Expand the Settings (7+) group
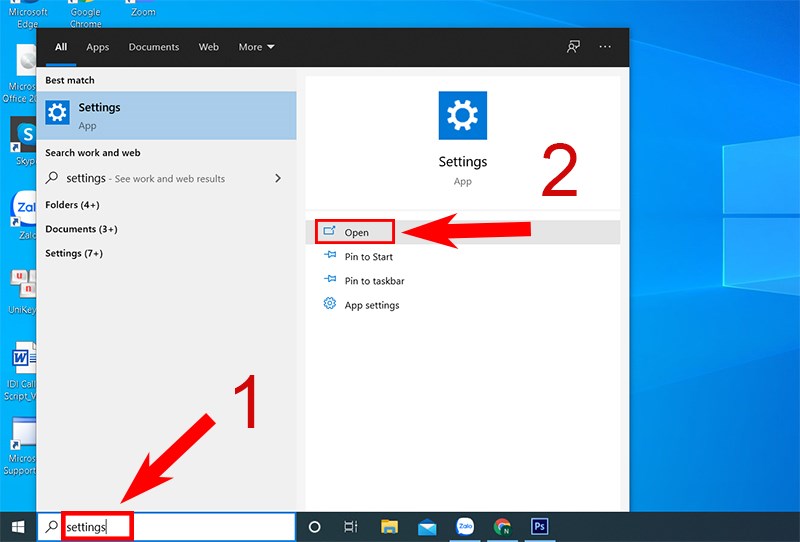The height and width of the screenshot is (542, 800). (74, 254)
